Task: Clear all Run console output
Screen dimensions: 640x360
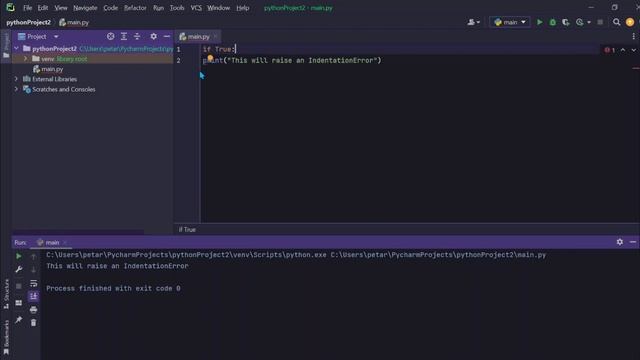Action: (33, 322)
